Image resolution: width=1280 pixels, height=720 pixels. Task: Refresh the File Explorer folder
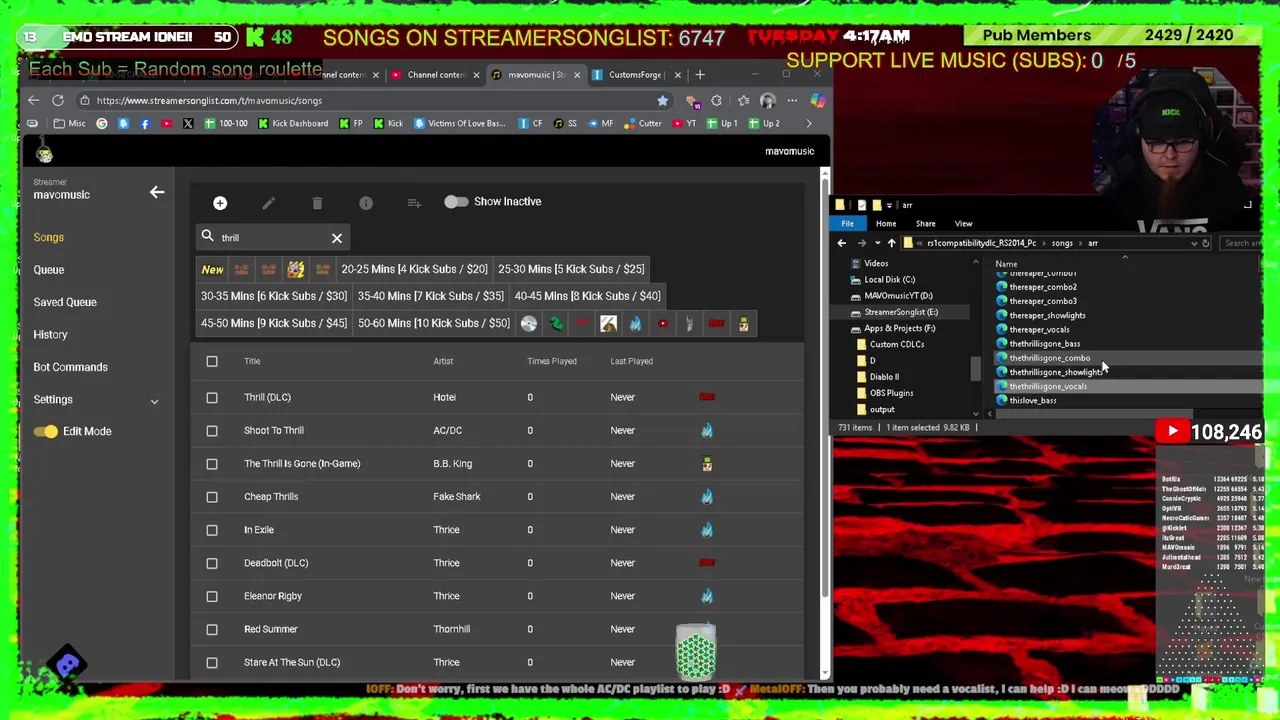click(1206, 243)
